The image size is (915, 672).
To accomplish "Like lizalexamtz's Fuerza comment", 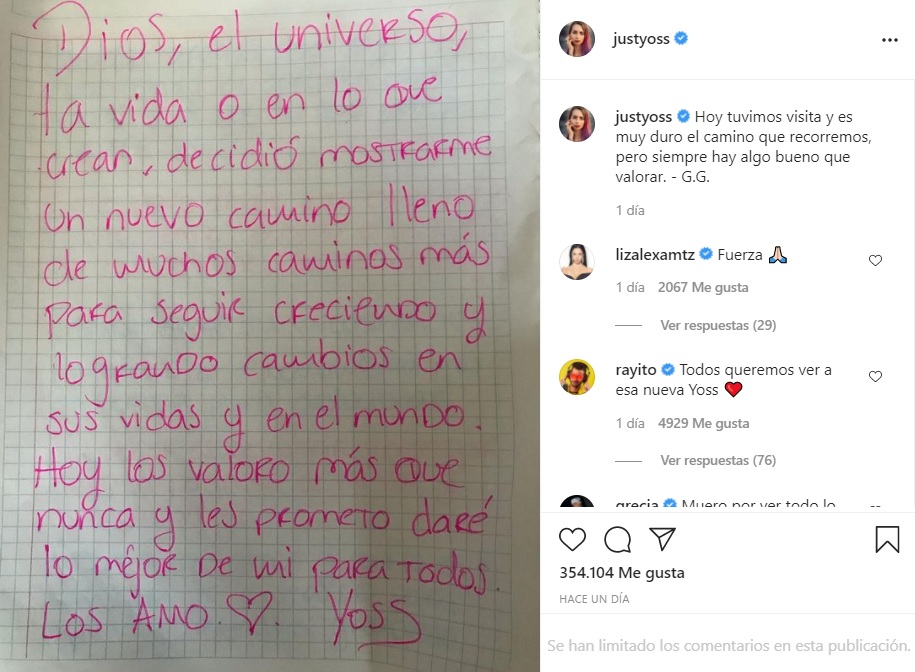I will coord(875,261).
